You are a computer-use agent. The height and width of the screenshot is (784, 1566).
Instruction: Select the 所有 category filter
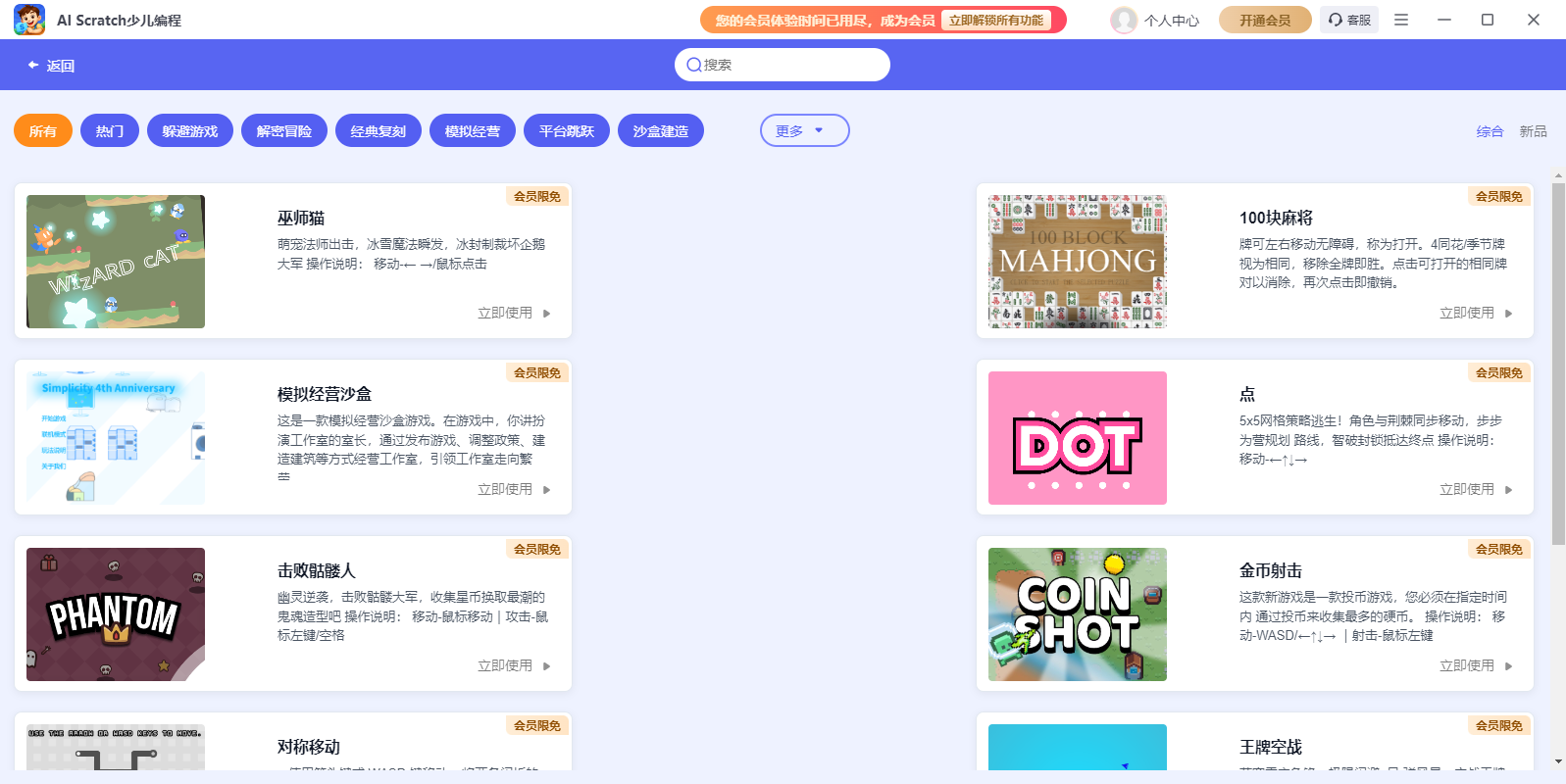pyautogui.click(x=43, y=131)
